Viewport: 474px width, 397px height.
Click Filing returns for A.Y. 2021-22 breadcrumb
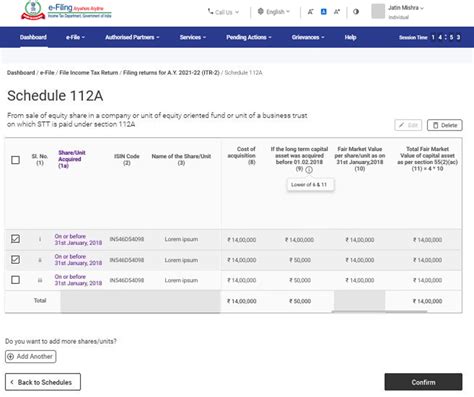click(171, 73)
